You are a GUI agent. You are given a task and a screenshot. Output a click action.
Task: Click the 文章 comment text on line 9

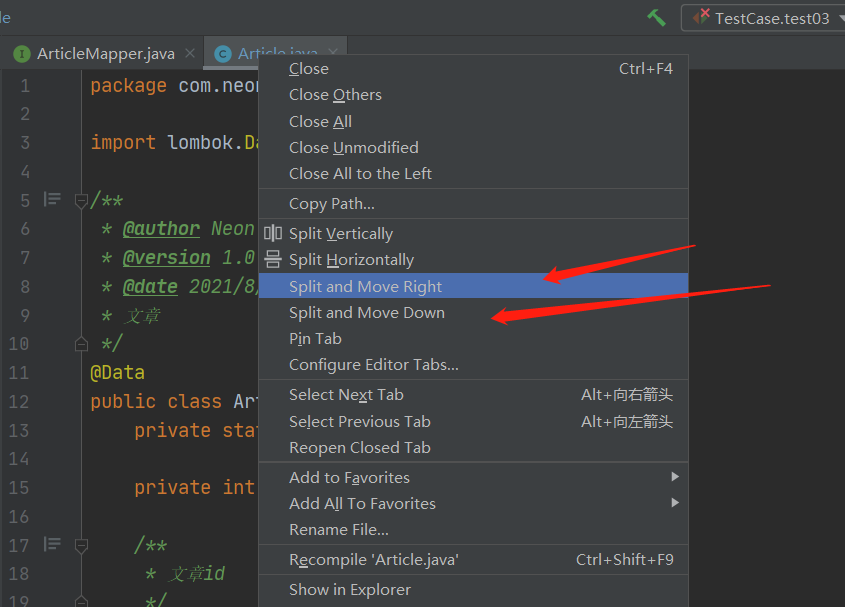click(142, 315)
